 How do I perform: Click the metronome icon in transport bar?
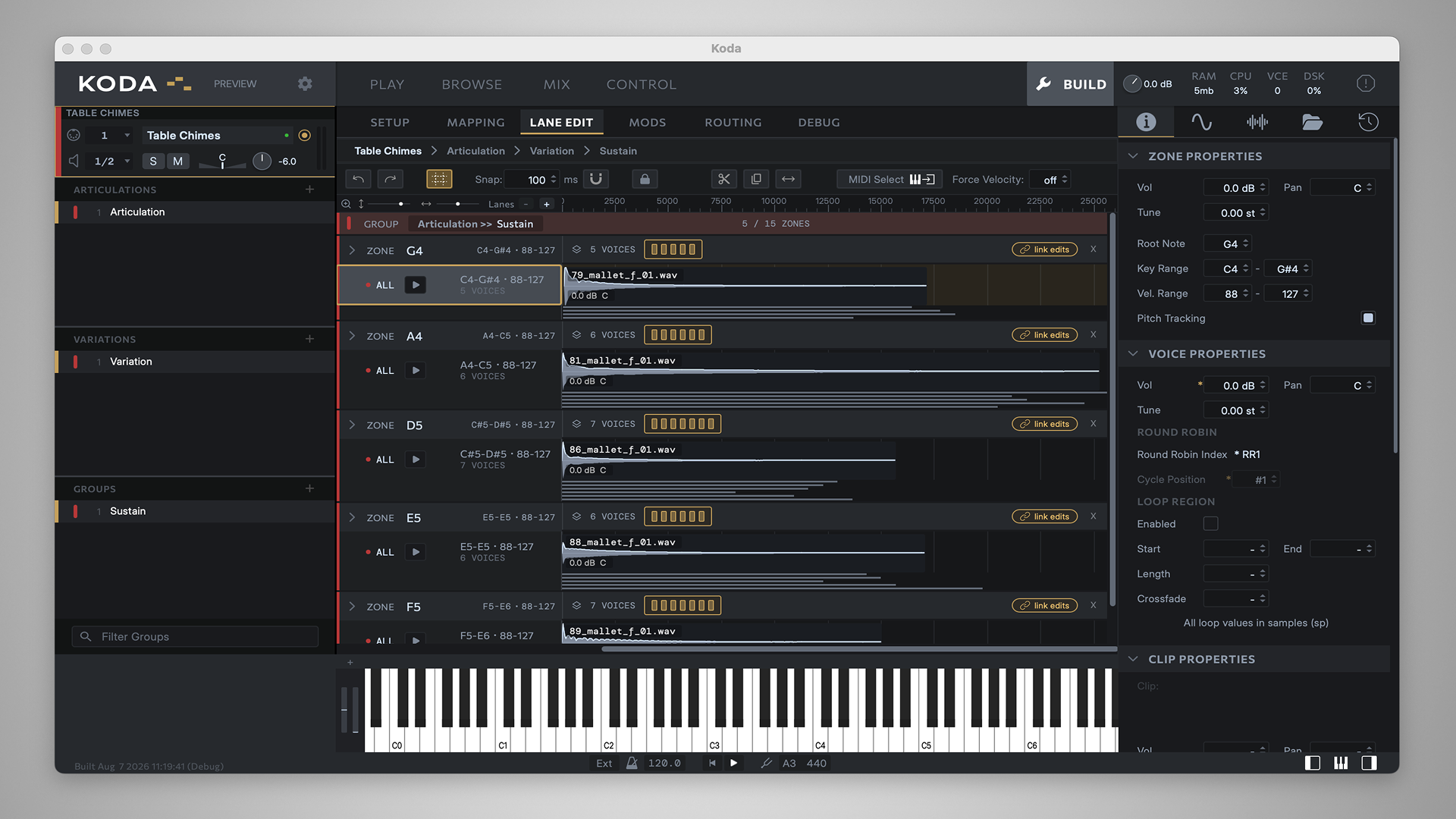point(632,763)
